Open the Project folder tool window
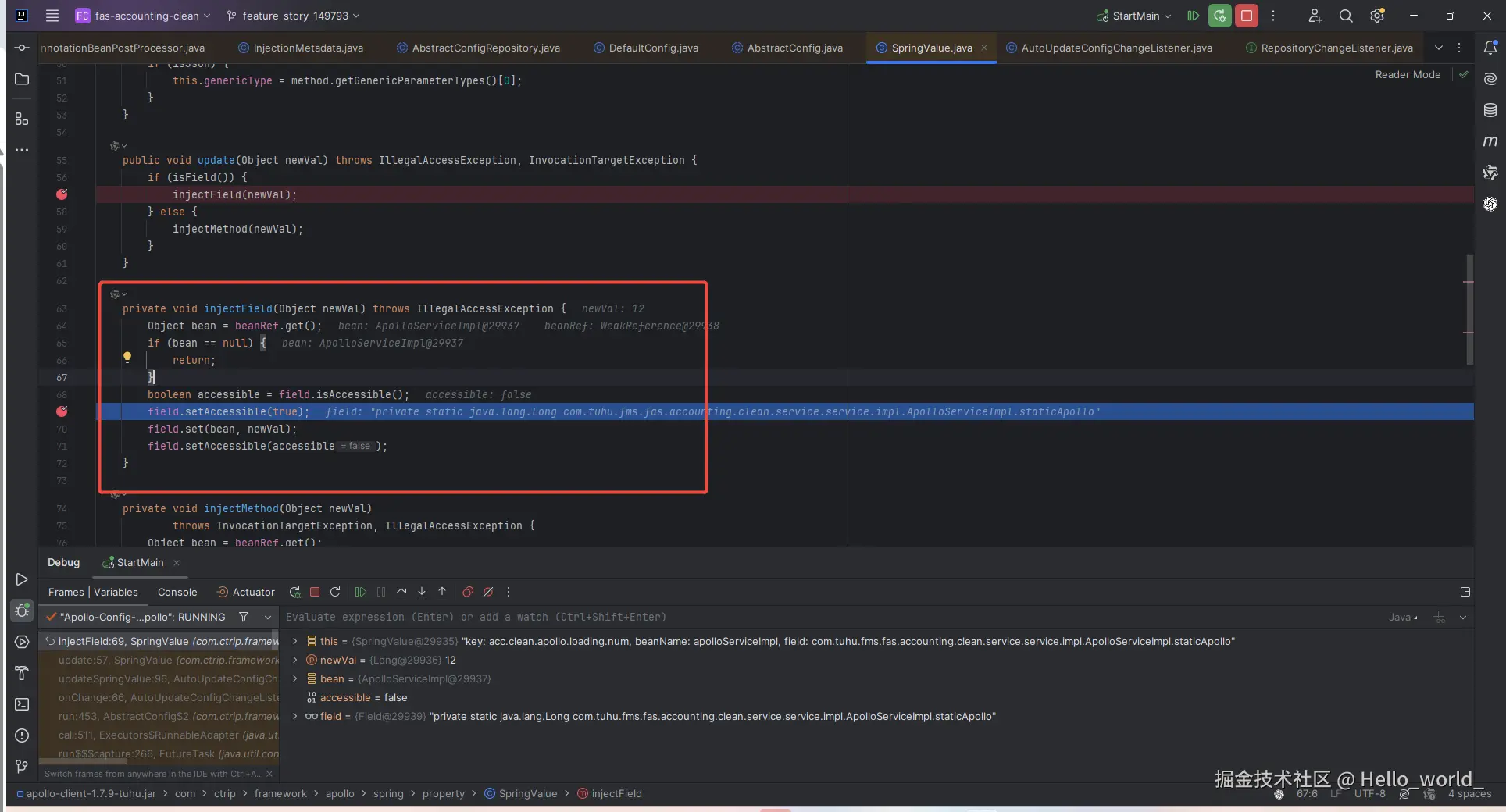Viewport: 1506px width, 812px height. pos(22,79)
